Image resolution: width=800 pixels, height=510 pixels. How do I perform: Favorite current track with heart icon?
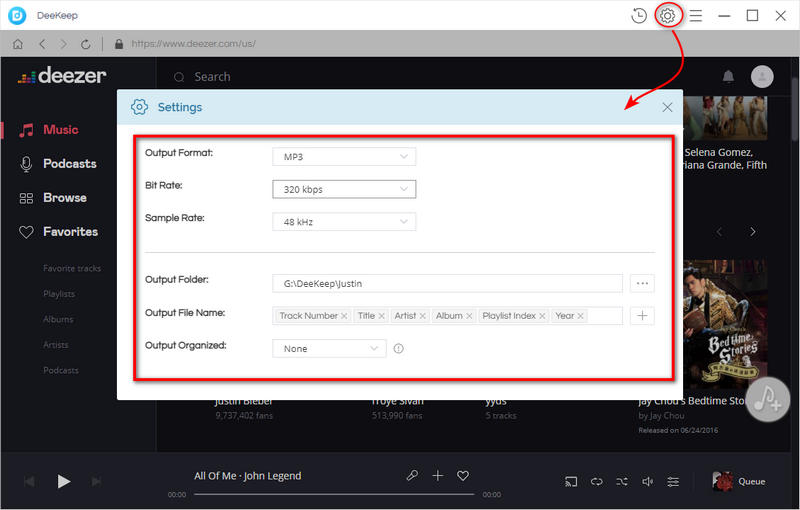463,475
